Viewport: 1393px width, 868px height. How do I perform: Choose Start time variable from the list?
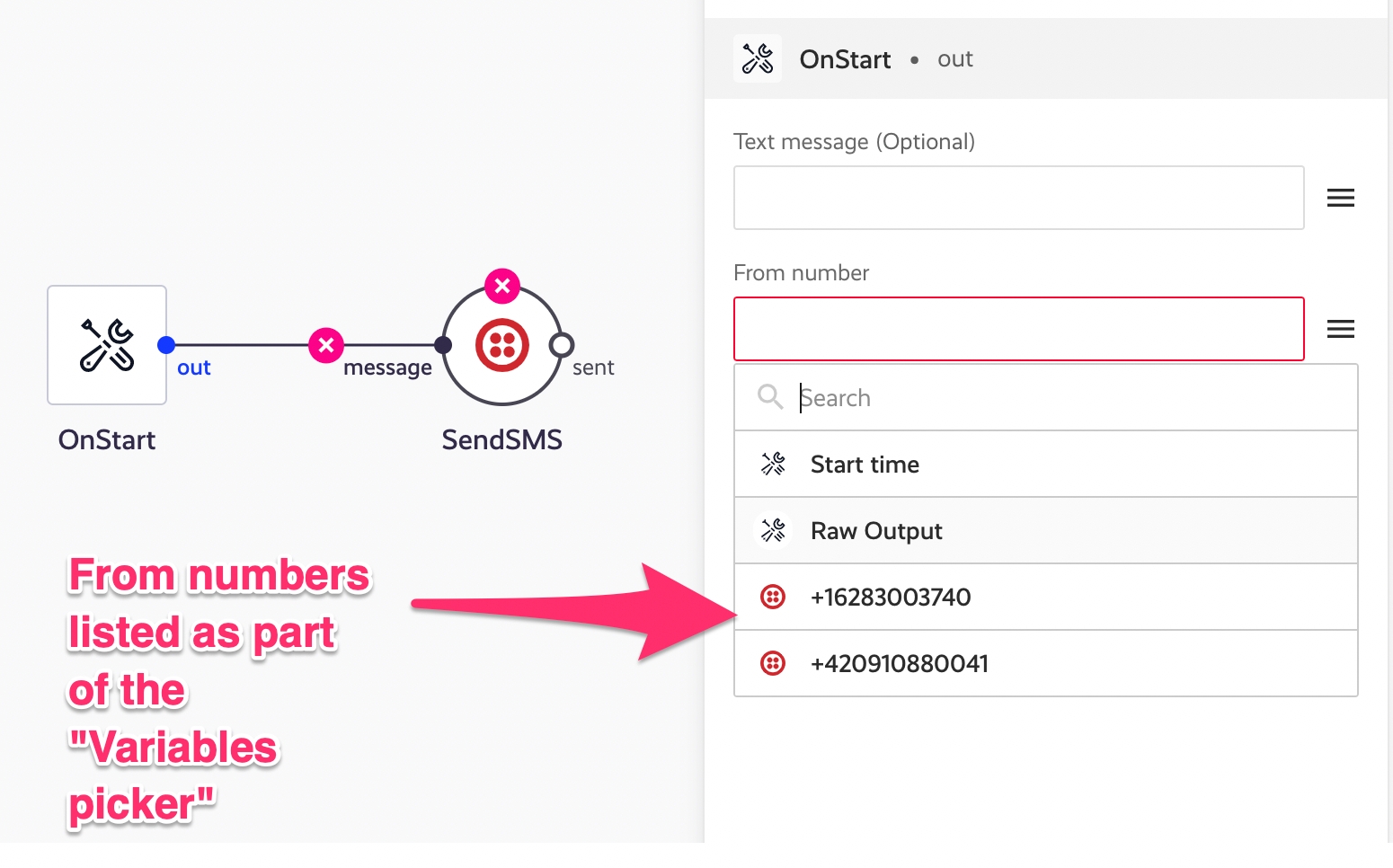coord(865,465)
